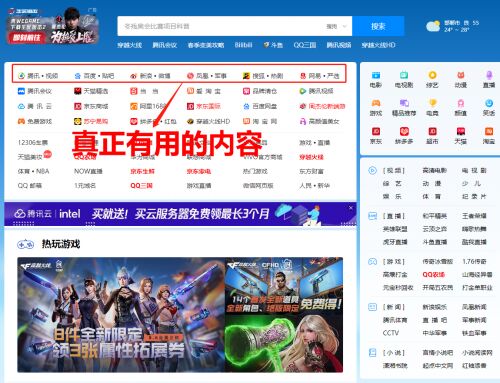
Task: Click the 拼多多 shopping icon
Action: click(x=404, y=131)
